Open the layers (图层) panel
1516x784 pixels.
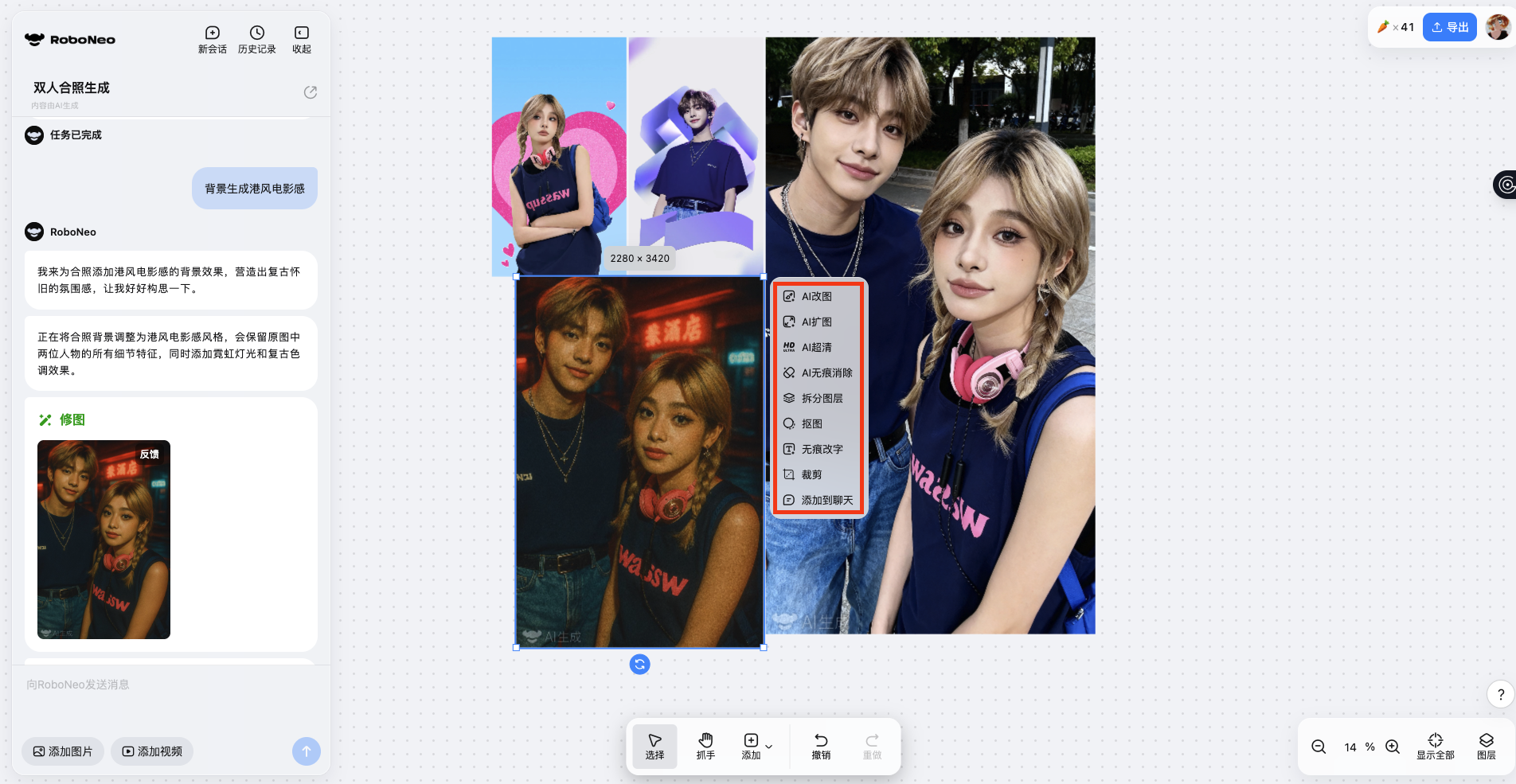pyautogui.click(x=1486, y=746)
